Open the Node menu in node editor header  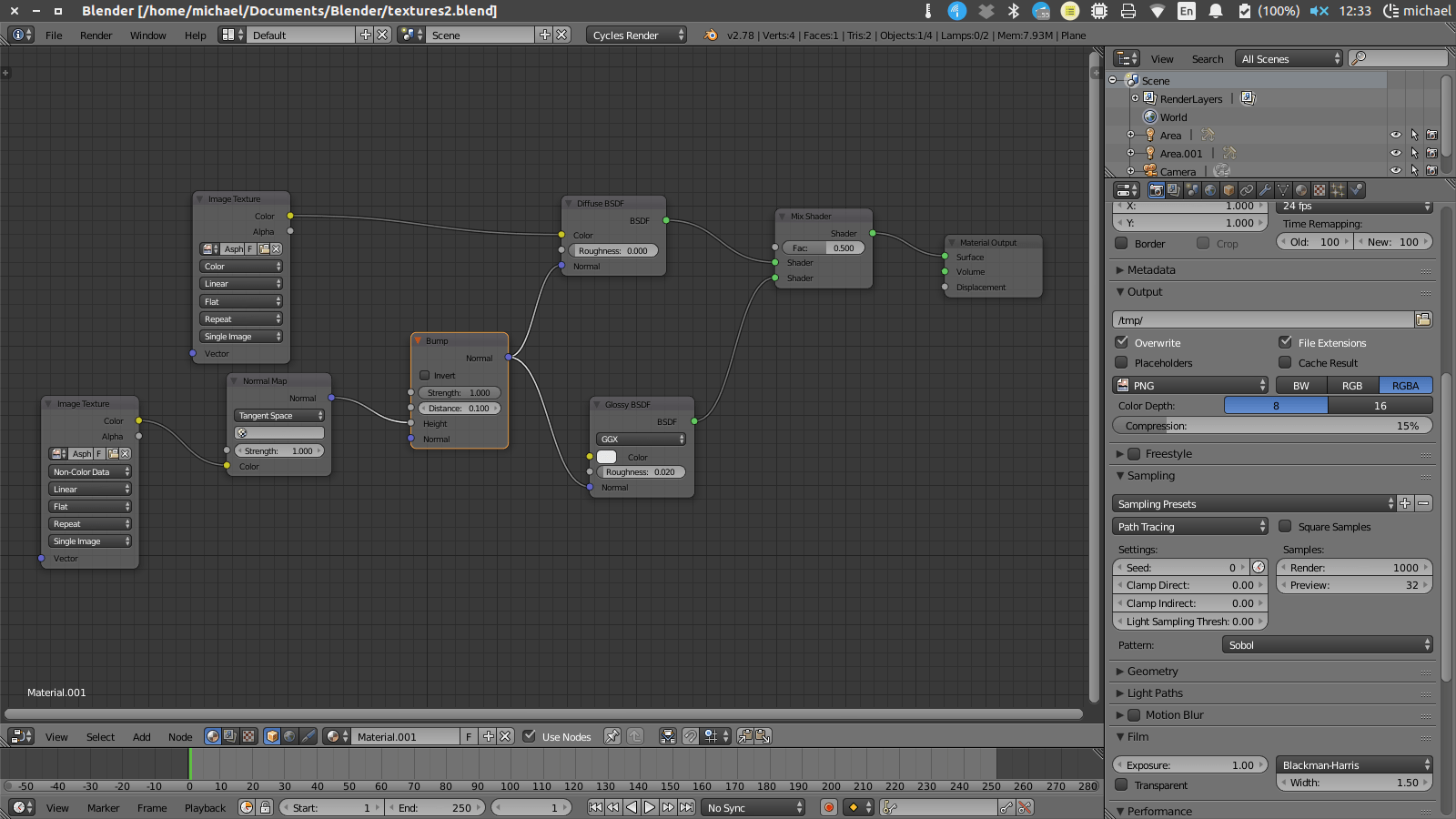tap(179, 737)
